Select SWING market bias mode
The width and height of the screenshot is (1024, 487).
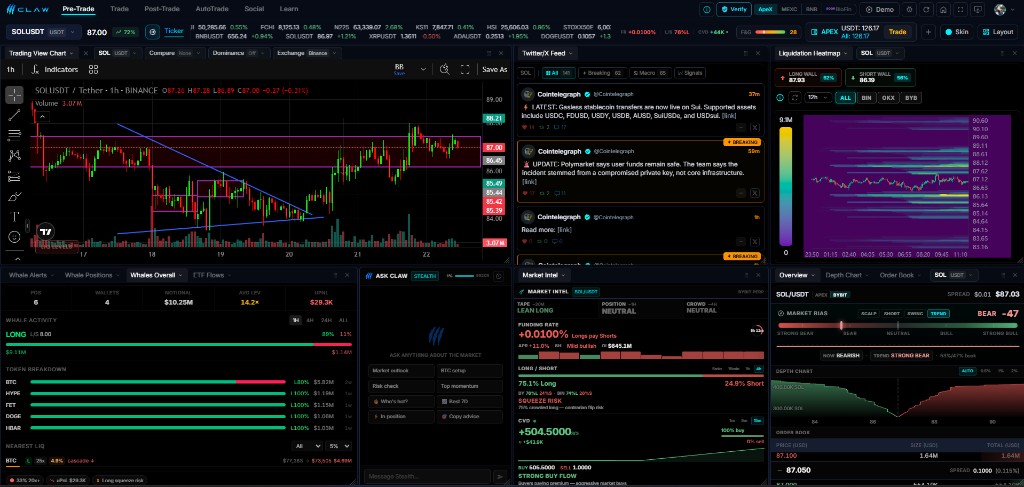coord(915,313)
